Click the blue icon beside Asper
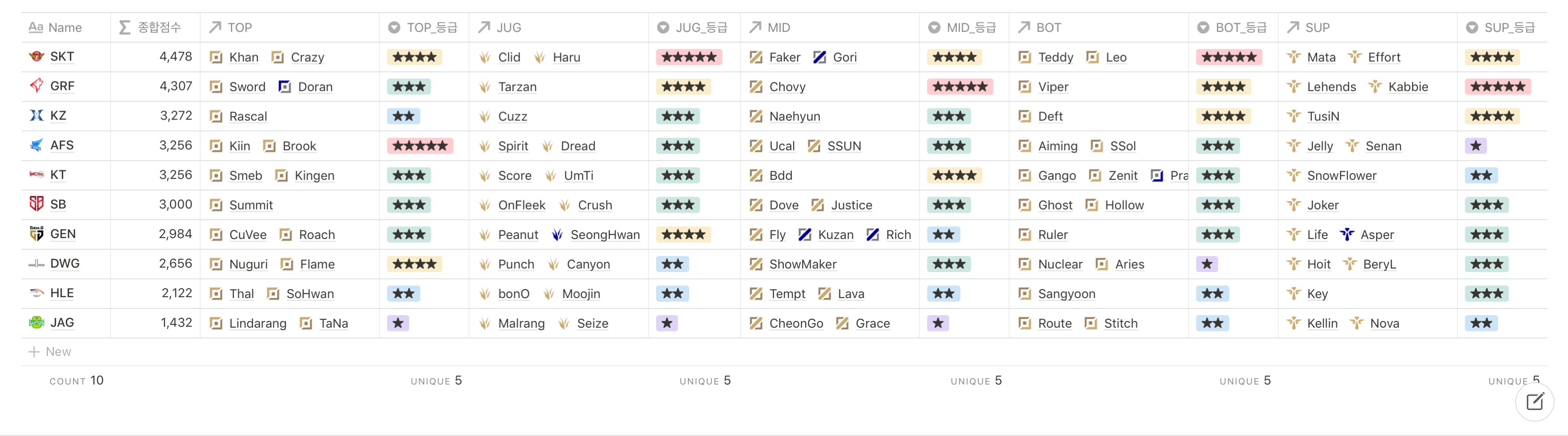Viewport: 1568px width, 436px height. [1346, 235]
